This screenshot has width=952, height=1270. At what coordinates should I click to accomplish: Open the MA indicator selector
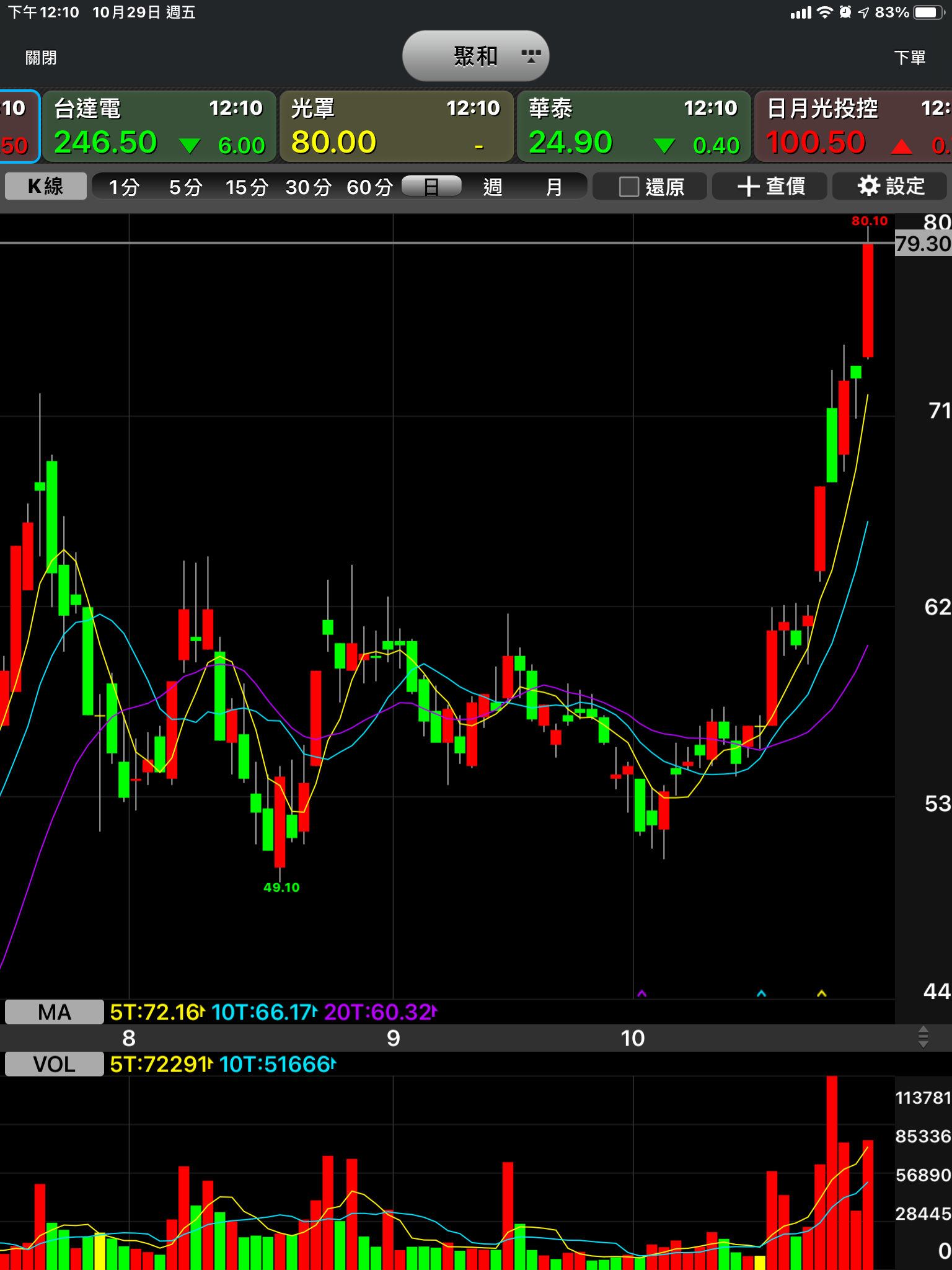pos(54,1012)
